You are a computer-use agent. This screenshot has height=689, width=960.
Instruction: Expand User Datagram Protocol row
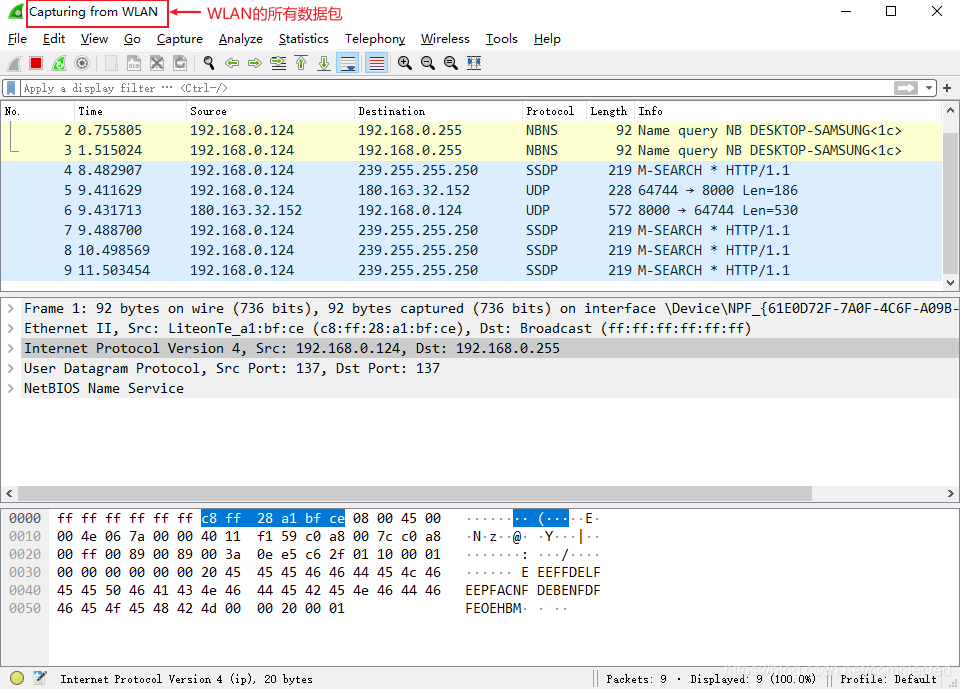pos(10,369)
